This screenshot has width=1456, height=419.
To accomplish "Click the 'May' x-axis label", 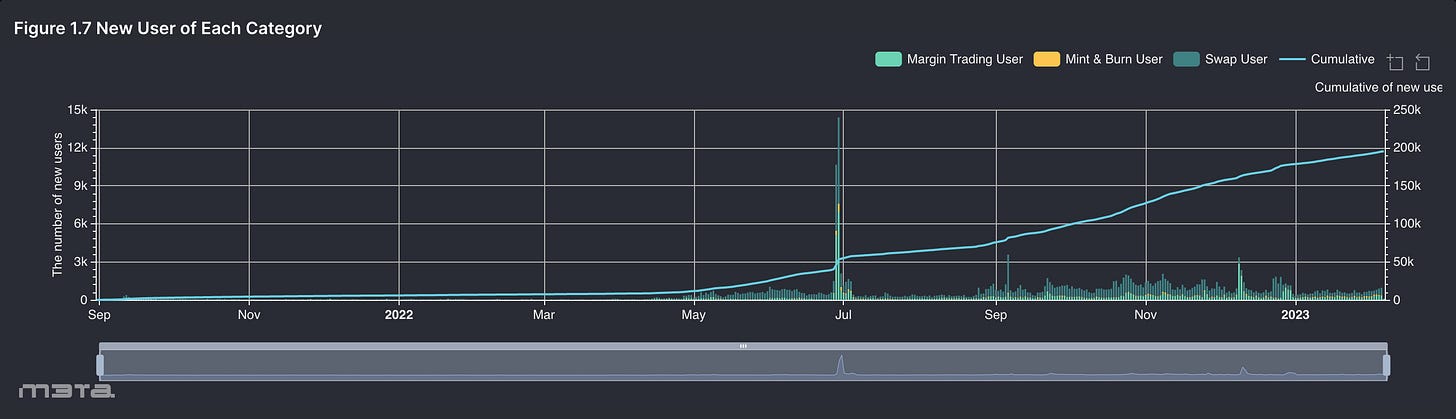I will [x=694, y=316].
